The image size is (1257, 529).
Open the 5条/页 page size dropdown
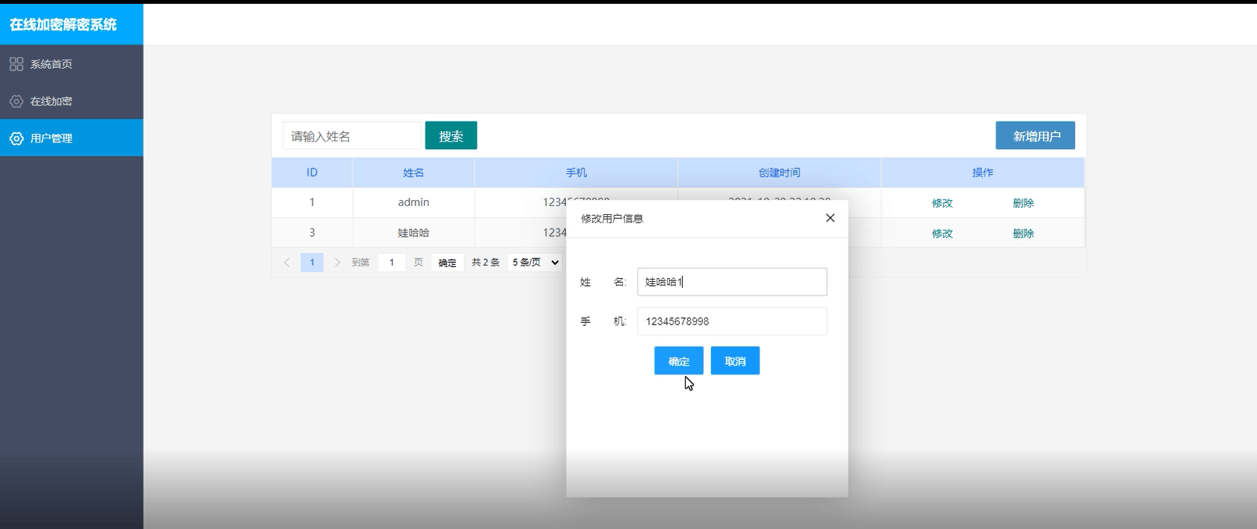[534, 263]
